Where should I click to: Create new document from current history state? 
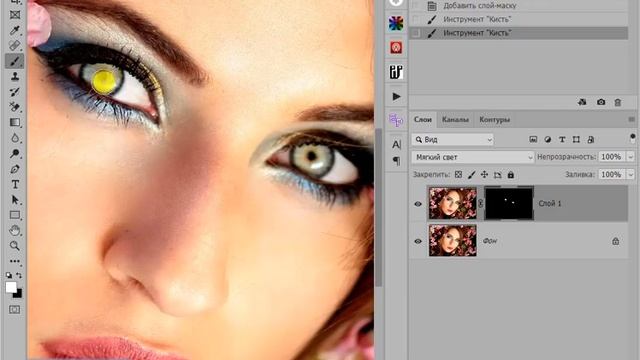pyautogui.click(x=582, y=102)
